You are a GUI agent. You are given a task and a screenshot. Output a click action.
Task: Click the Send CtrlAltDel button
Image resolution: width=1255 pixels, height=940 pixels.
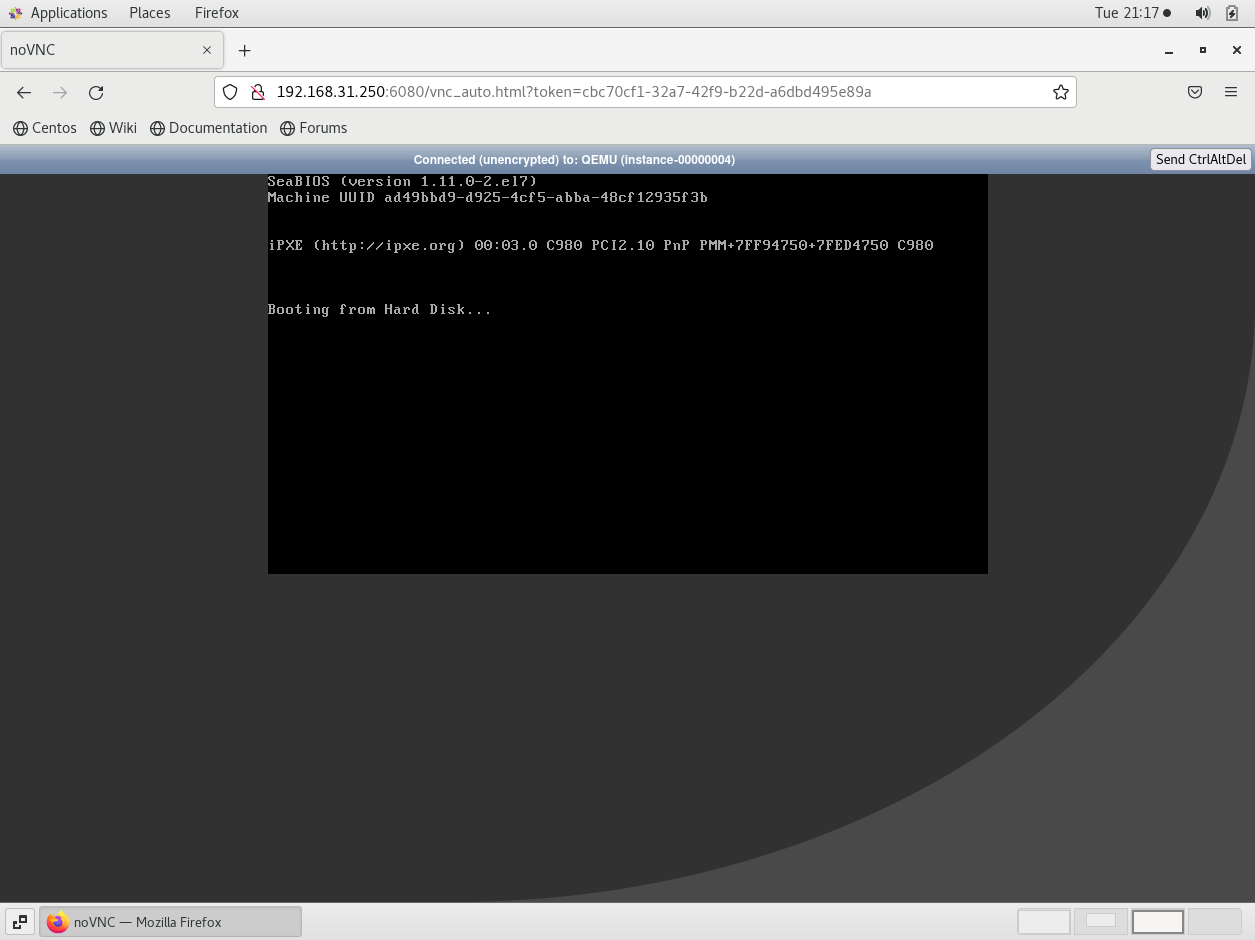[1201, 159]
